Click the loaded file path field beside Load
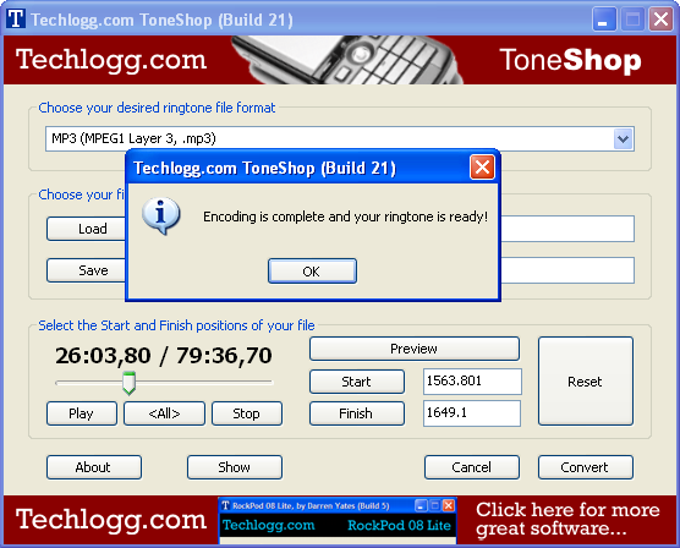The height and width of the screenshot is (548, 680). pyautogui.click(x=567, y=228)
